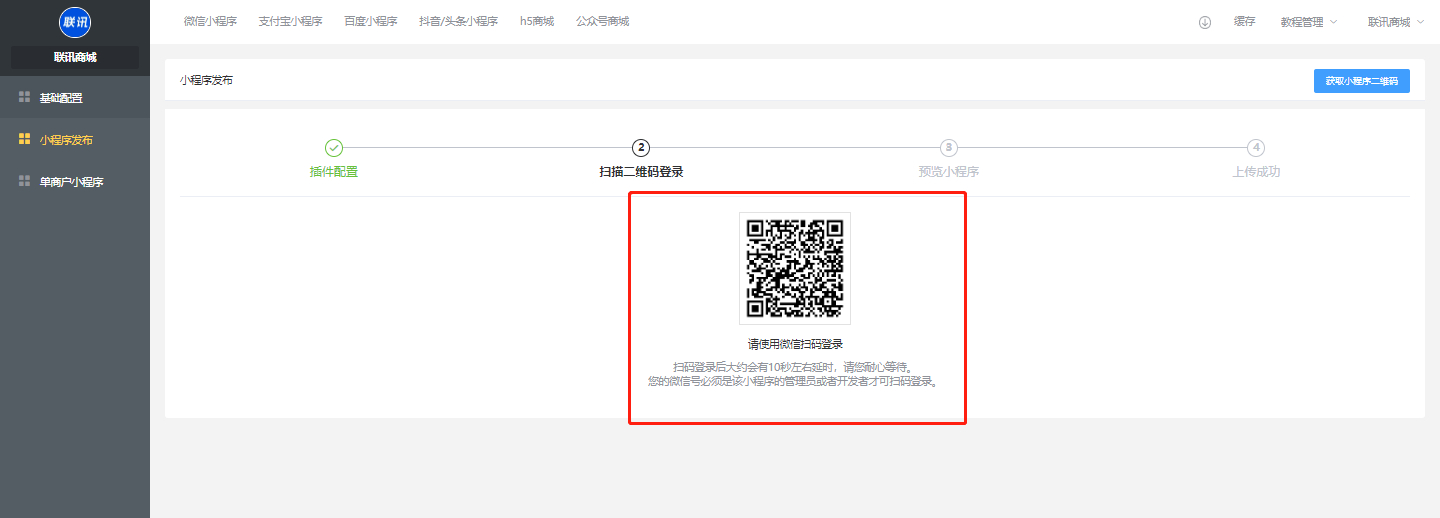Click the 请使用微信扫码登录 text
Screen dimensions: 1440x518
[x=795, y=344]
